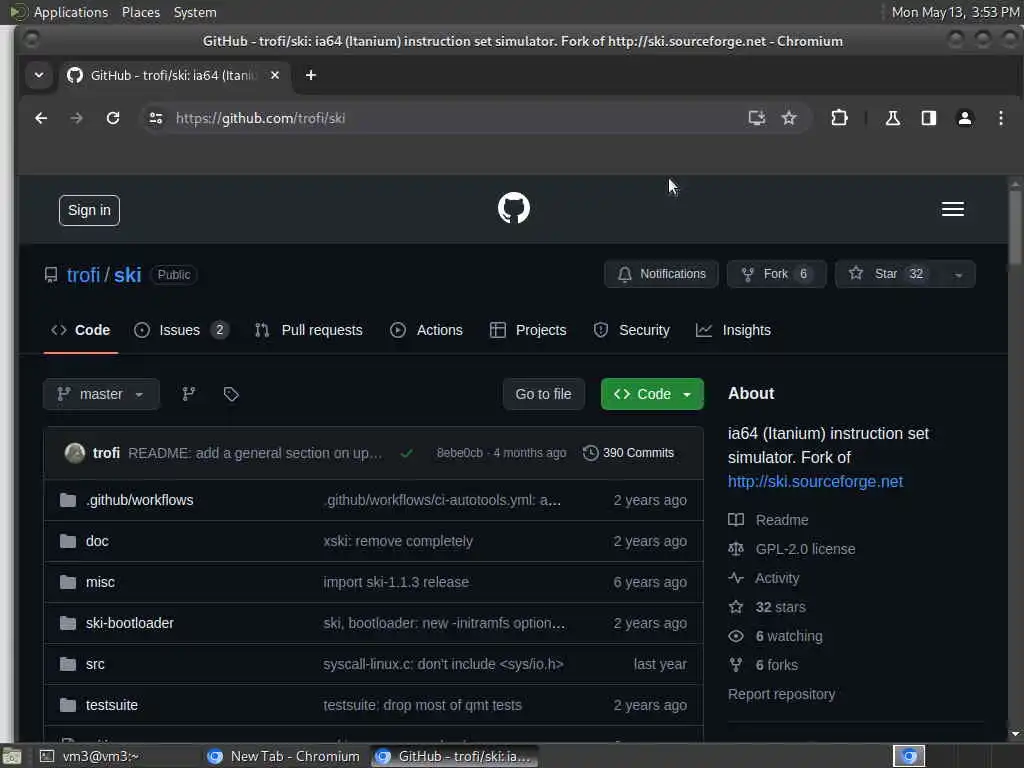The width and height of the screenshot is (1024, 768).
Task: Click the src folder icon
Action: tap(68, 664)
